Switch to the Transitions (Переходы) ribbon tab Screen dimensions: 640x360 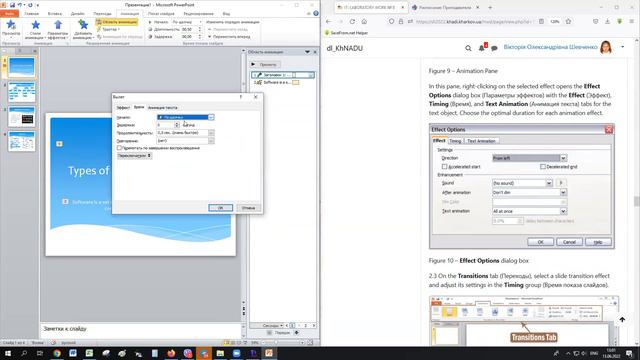(102, 13)
